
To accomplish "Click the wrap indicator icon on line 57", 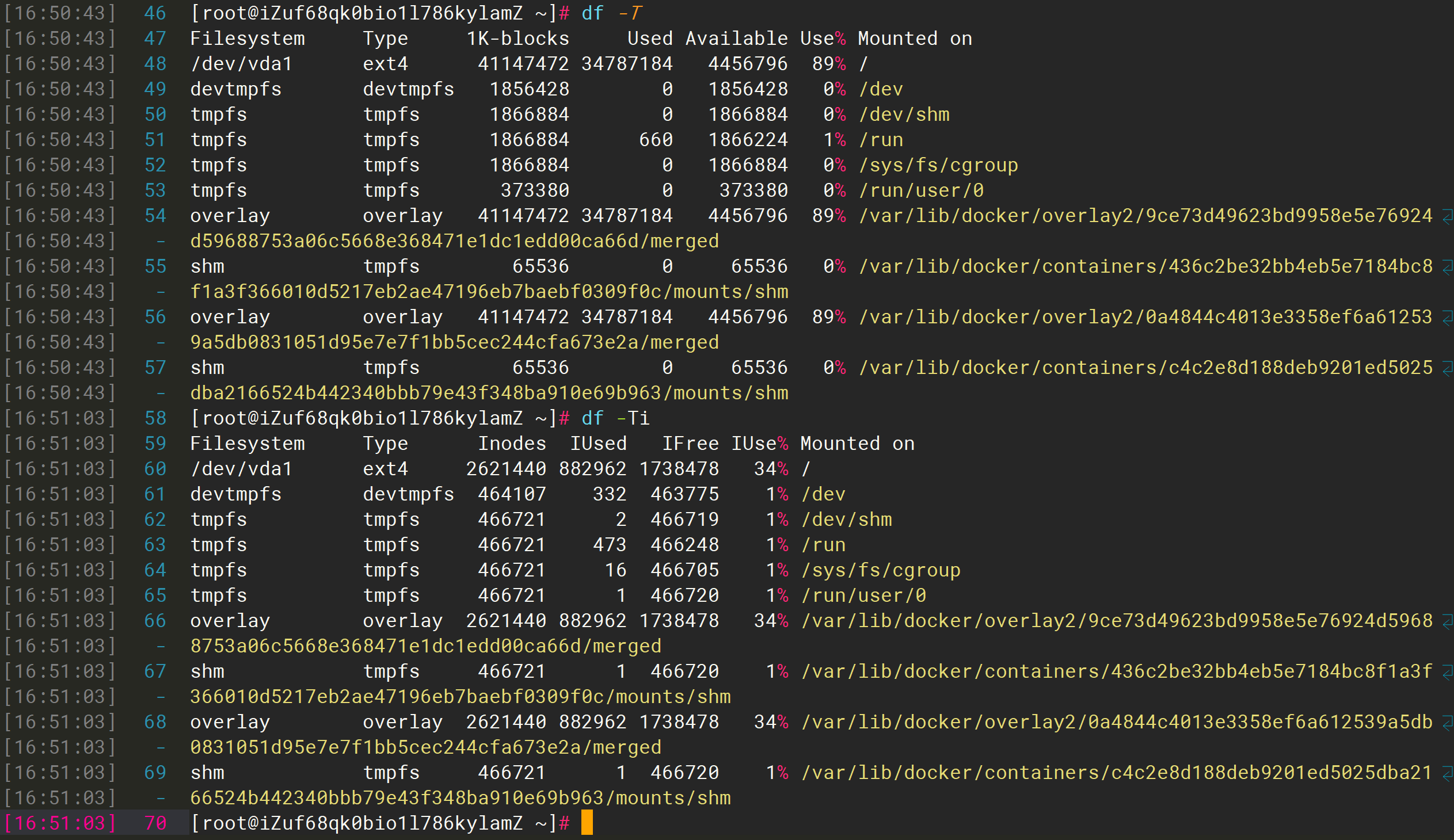I will point(1447,368).
